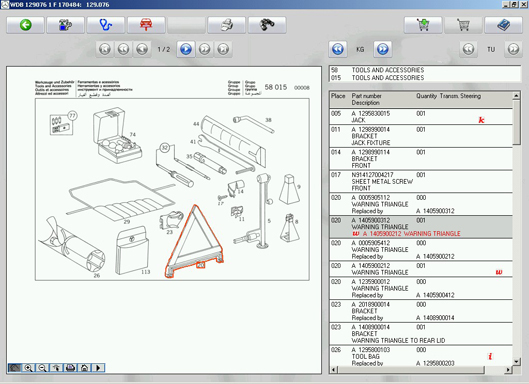Image resolution: width=529 pixels, height=384 pixels.
Task: Click parts list horizontal scrollbar right arrow
Action: (x=508, y=370)
